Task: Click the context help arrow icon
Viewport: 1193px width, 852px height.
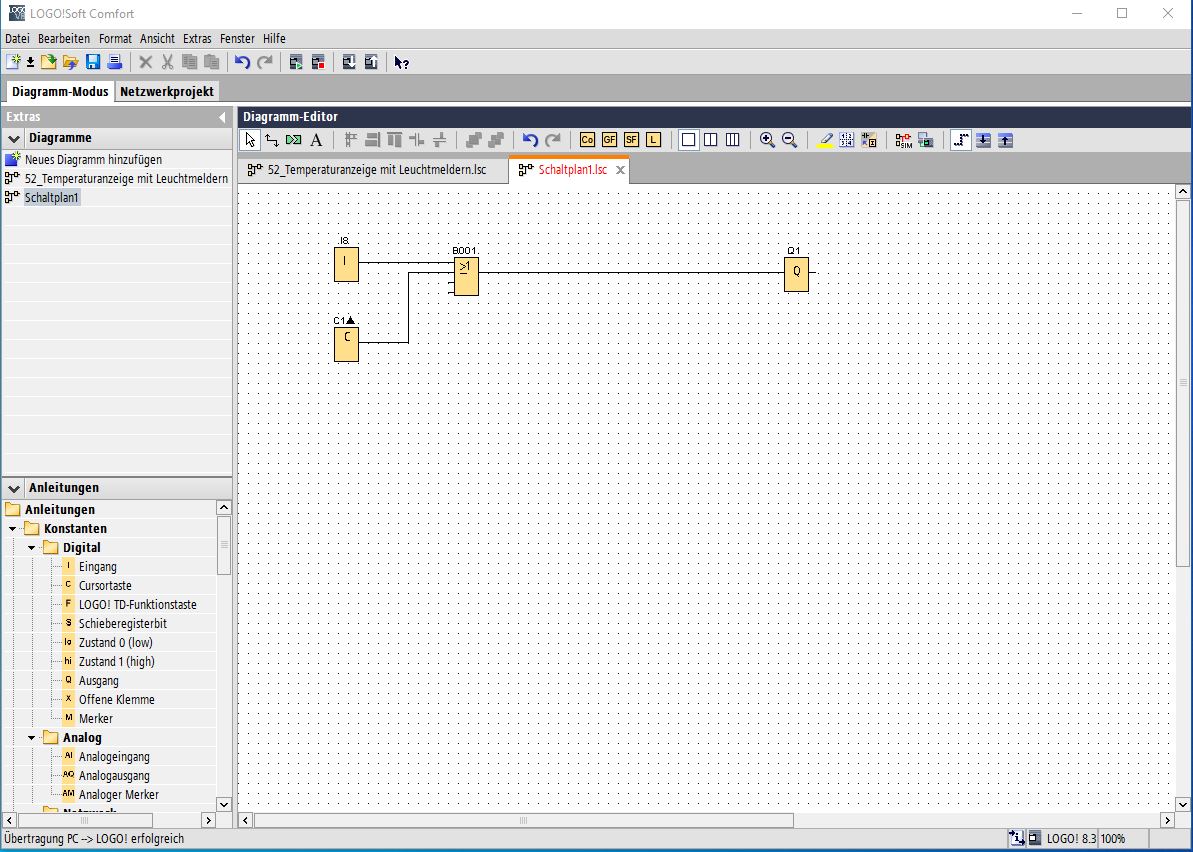Action: pyautogui.click(x=401, y=62)
